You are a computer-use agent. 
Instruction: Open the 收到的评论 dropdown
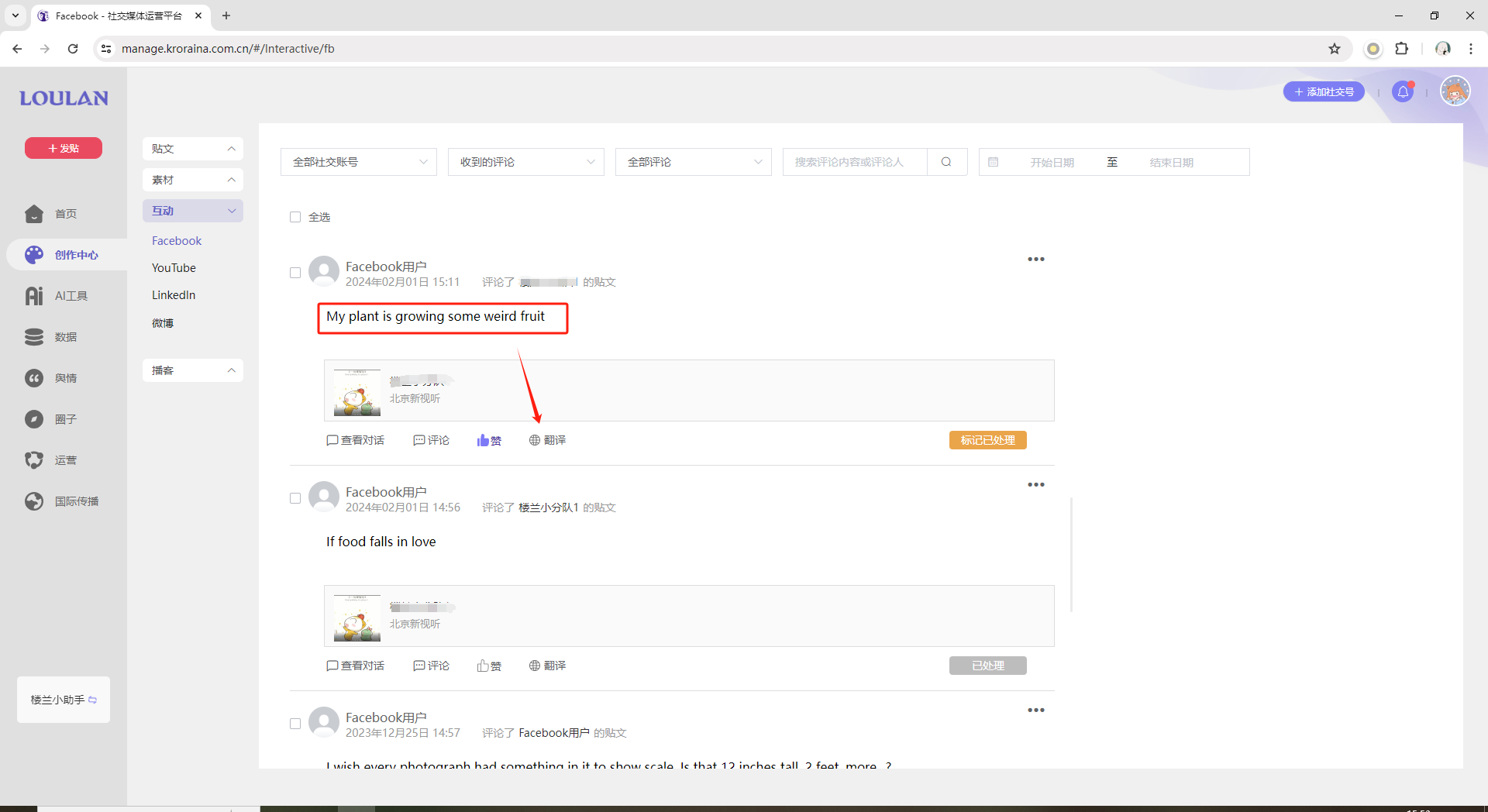(526, 162)
